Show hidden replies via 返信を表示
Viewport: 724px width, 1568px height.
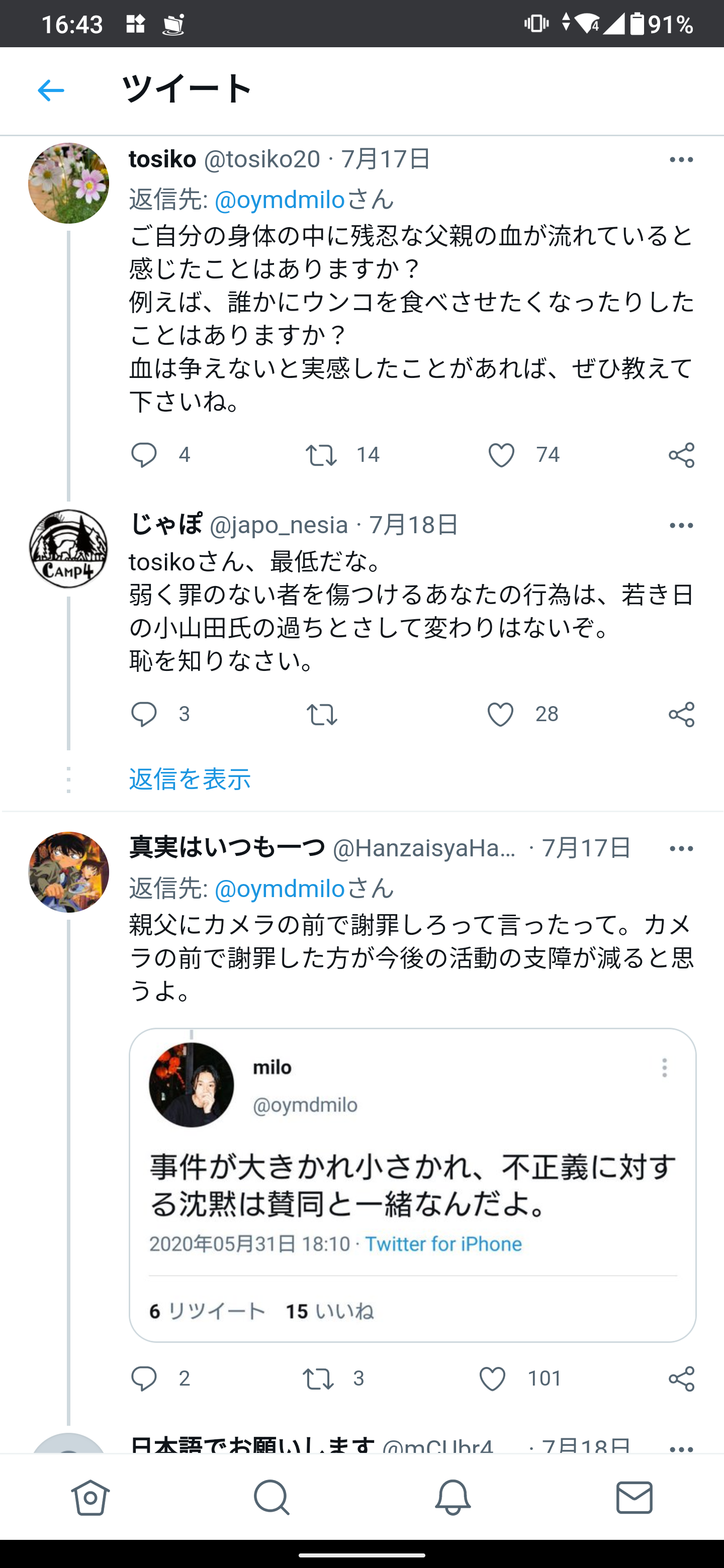pos(190,779)
